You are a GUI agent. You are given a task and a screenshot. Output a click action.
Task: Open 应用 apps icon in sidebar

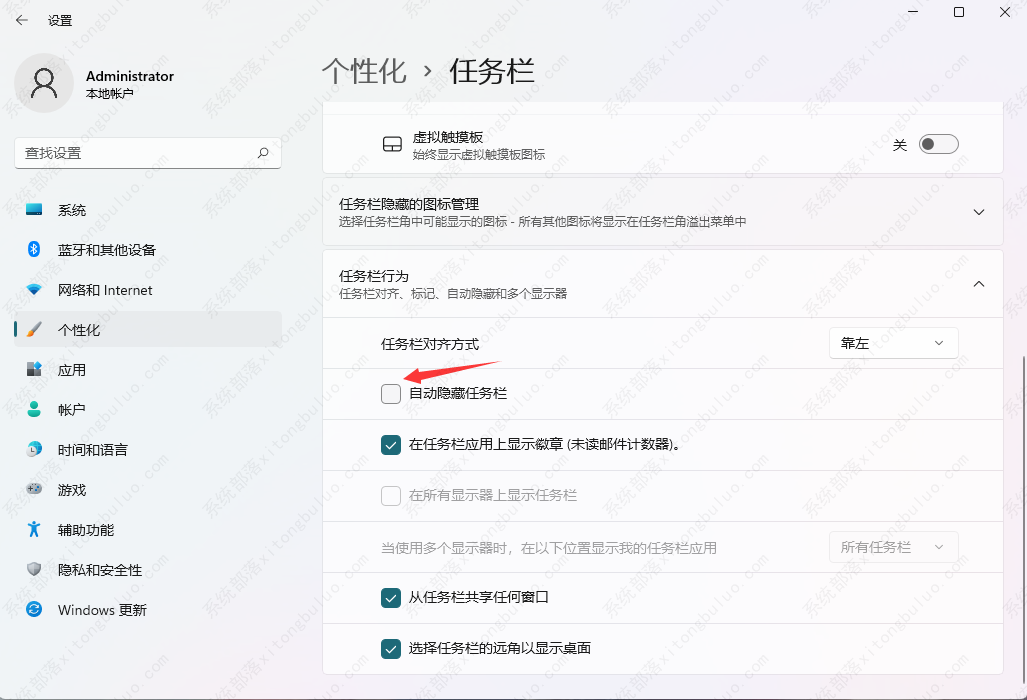point(35,370)
